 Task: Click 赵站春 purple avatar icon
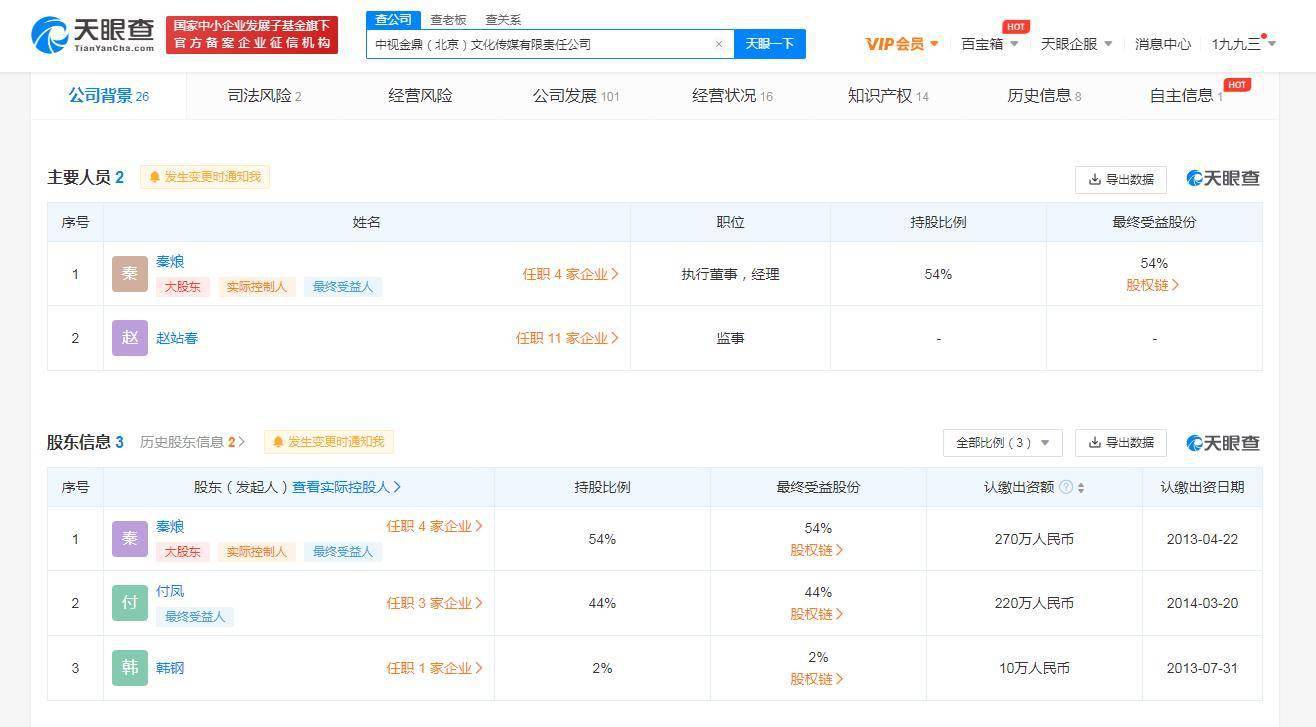[130, 338]
